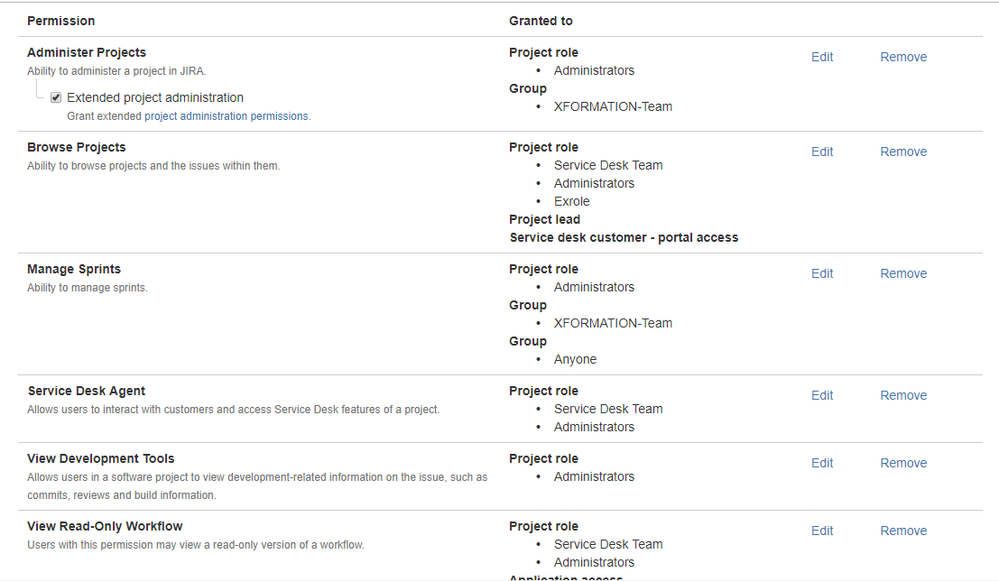Remove the Manage Sprints permission
The height and width of the screenshot is (581, 999).
pyautogui.click(x=902, y=273)
